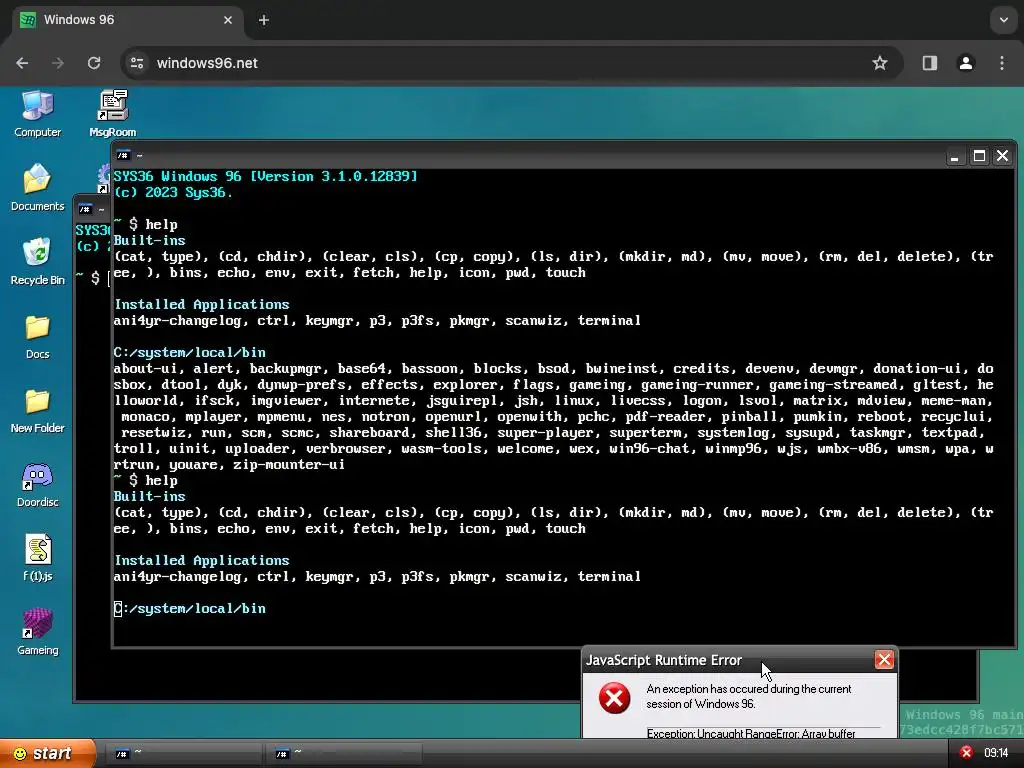The width and height of the screenshot is (1024, 768).
Task: Maximize the front terminal window
Action: [979, 156]
